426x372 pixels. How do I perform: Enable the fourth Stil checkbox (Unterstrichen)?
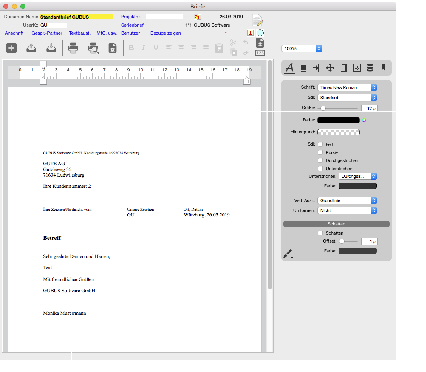coord(320,168)
